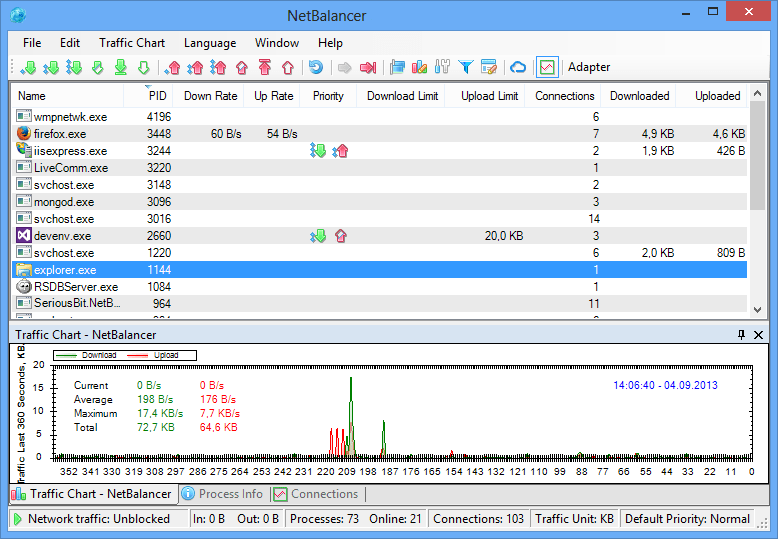Click the blue windows toolbar icon
Viewport: 778px width, 539px height.
click(x=397, y=67)
